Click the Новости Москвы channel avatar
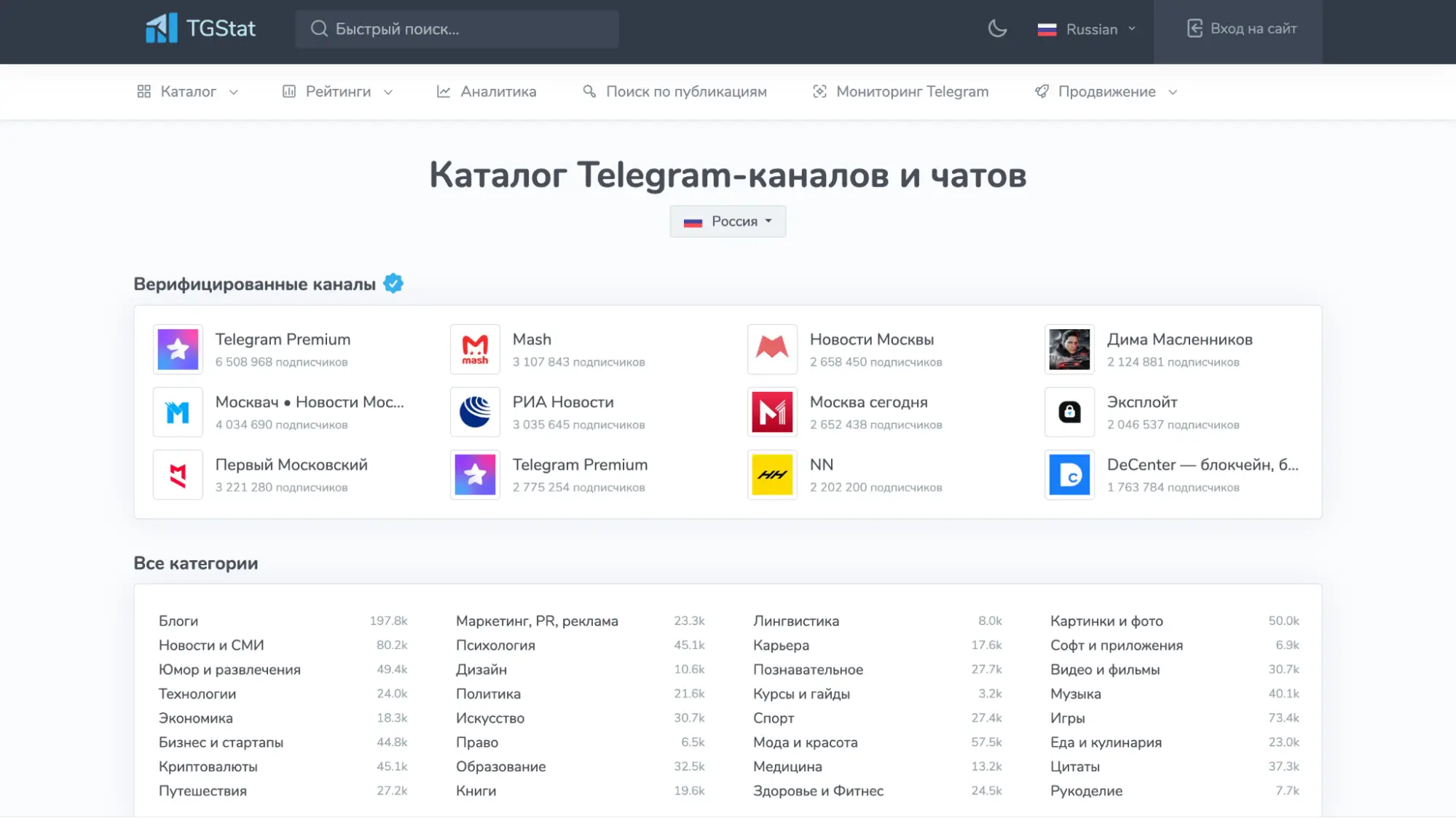Viewport: 1456px width, 818px height. click(x=772, y=349)
